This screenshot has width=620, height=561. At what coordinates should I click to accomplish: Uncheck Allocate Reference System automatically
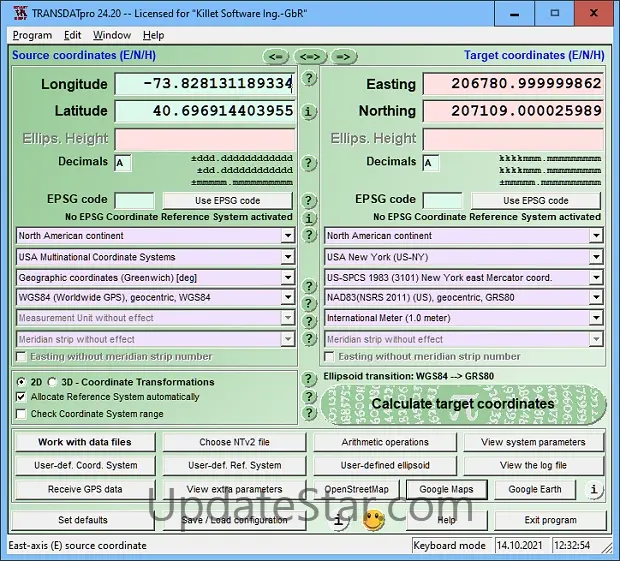21,397
